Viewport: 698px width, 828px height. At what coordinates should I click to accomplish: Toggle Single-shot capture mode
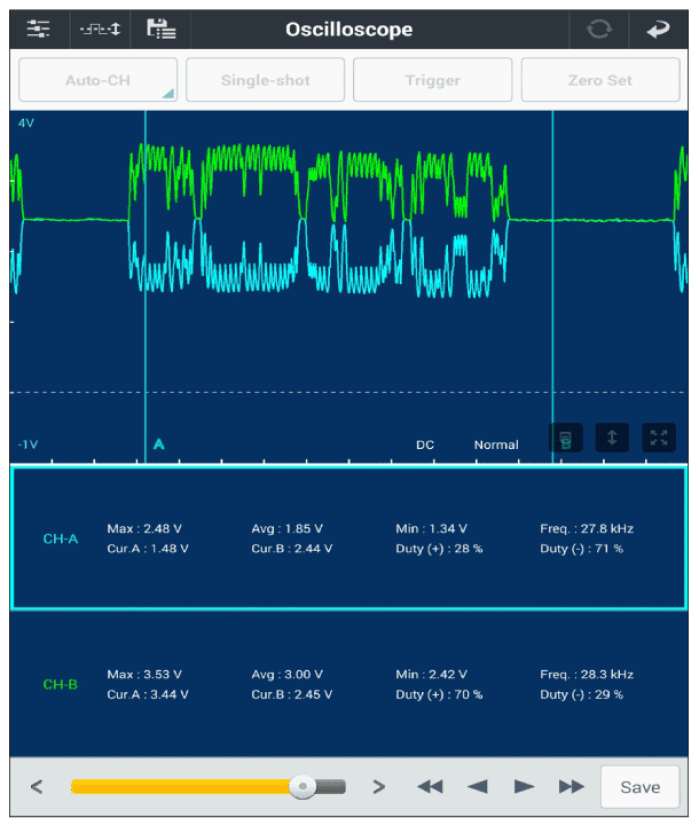[265, 80]
